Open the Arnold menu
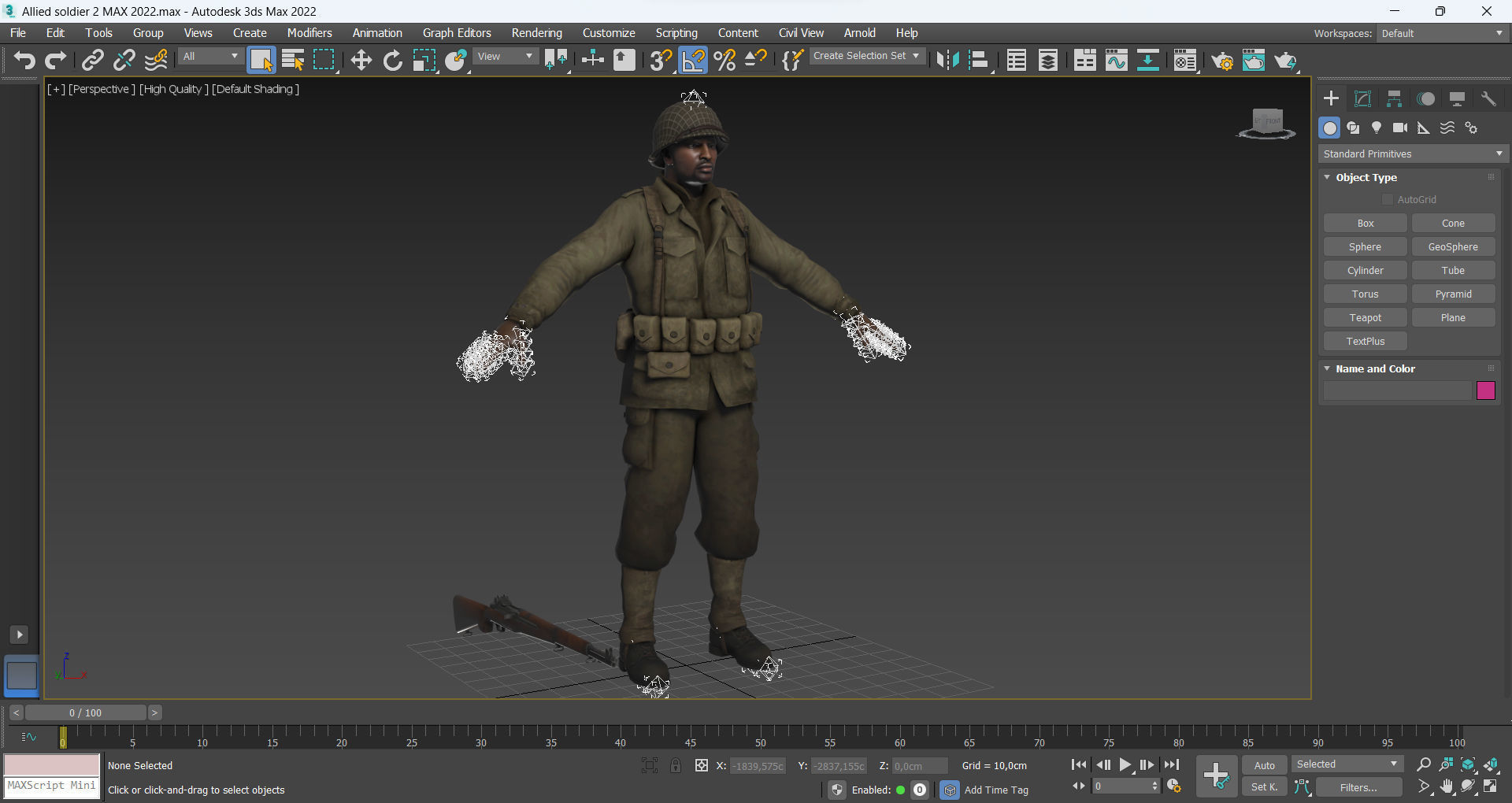This screenshot has height=803, width=1512. (859, 33)
